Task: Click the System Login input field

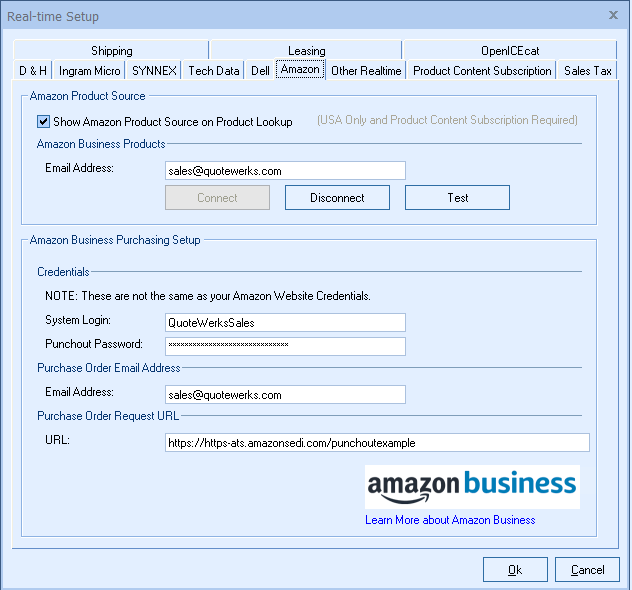Action: [285, 322]
